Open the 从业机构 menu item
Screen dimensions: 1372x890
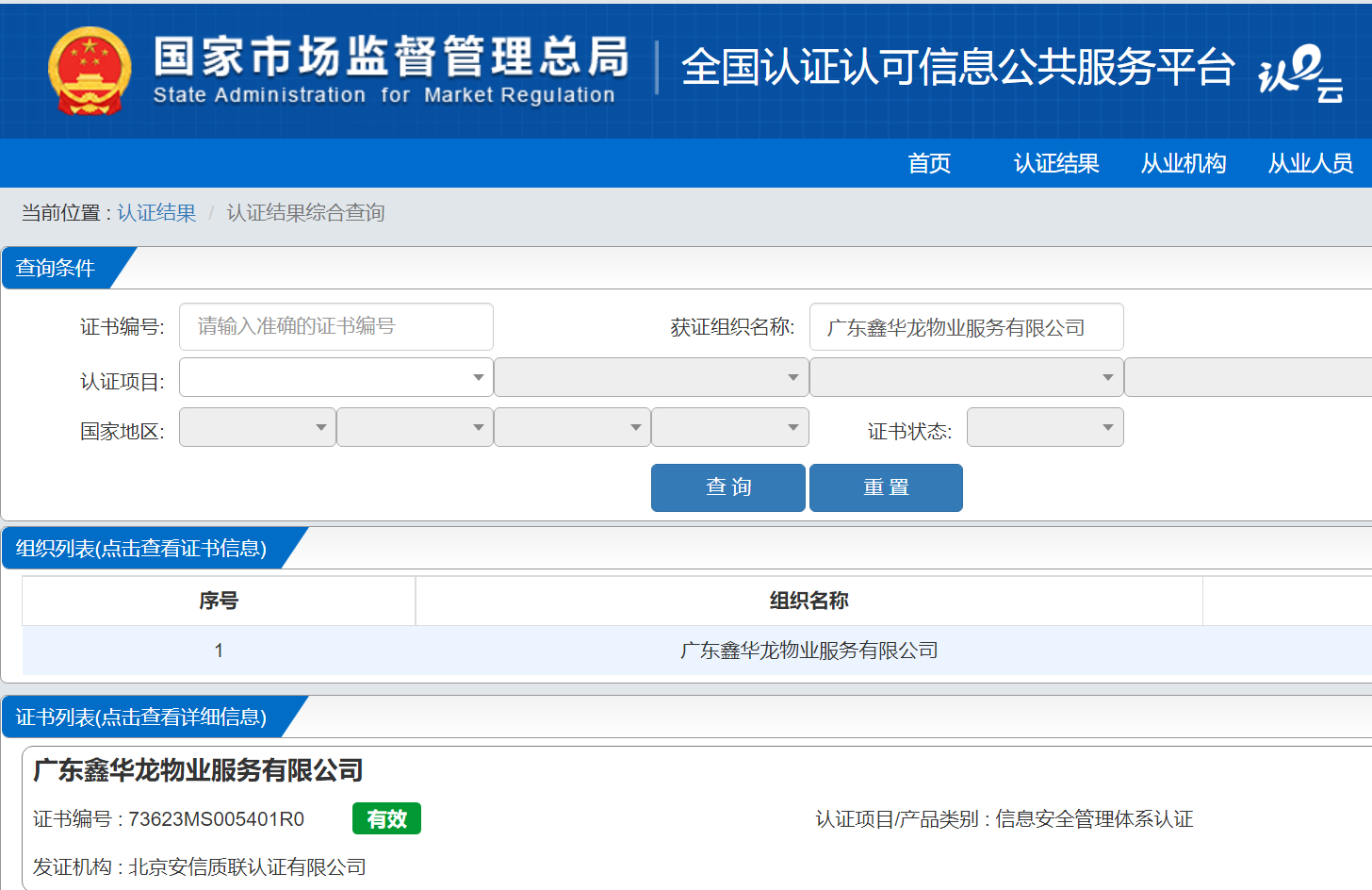1184,163
